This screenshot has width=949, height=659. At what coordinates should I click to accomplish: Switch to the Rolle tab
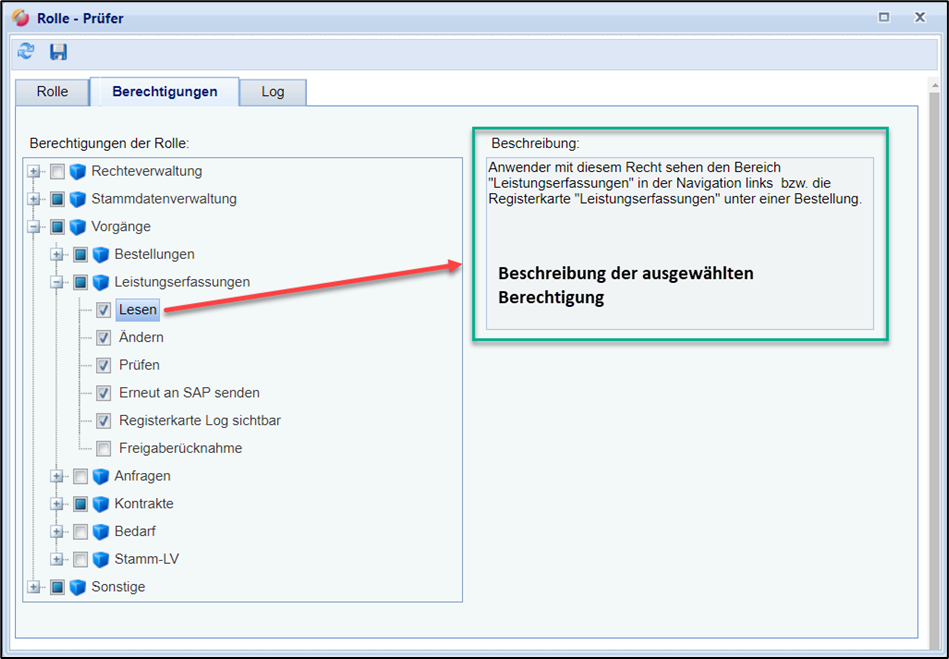coord(52,92)
